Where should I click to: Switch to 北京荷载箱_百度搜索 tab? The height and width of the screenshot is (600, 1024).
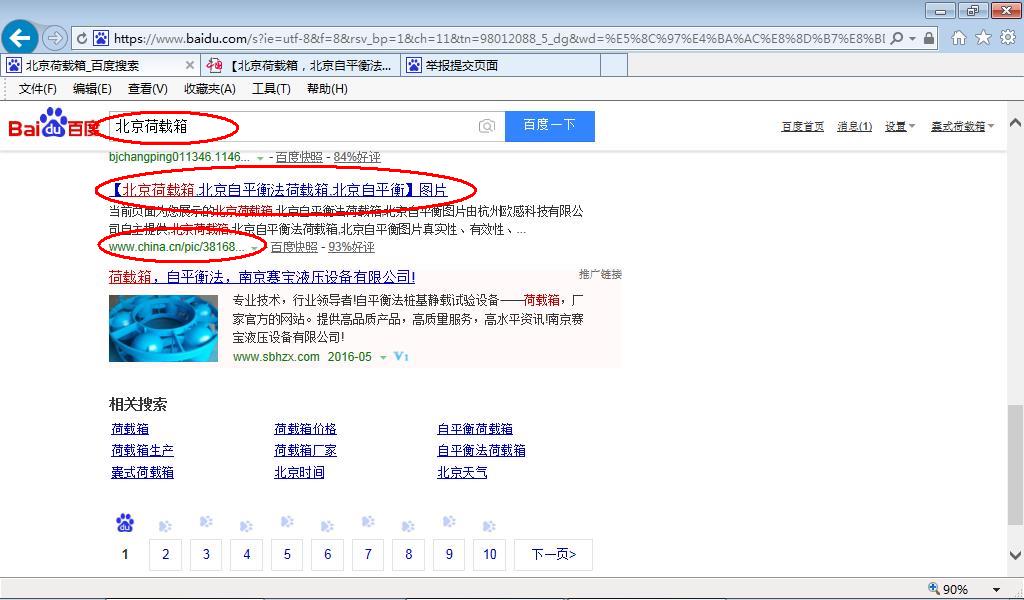(x=98, y=65)
